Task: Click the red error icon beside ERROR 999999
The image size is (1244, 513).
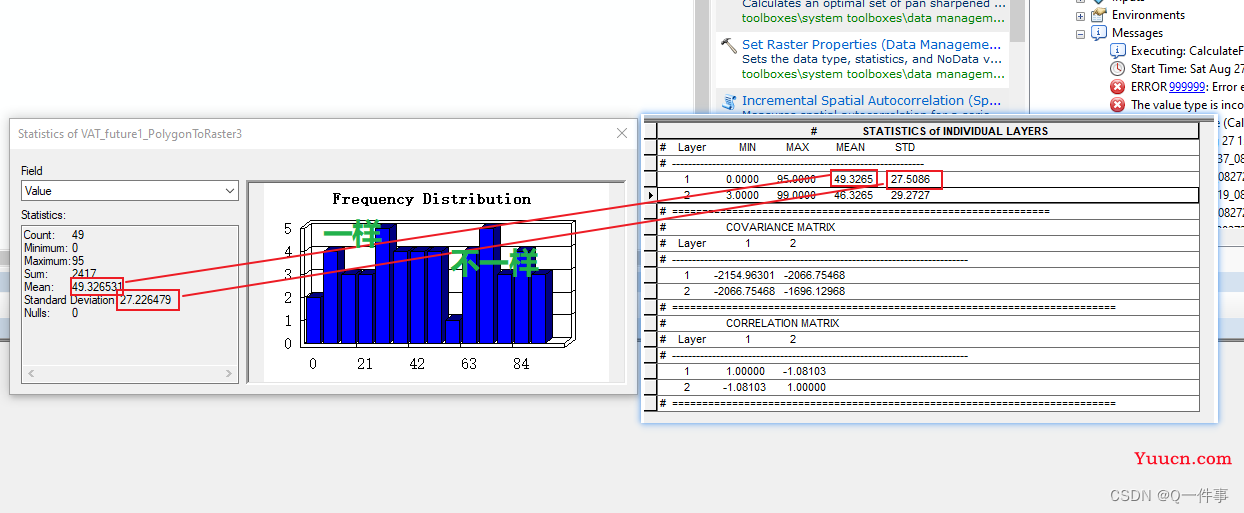Action: click(x=1118, y=87)
